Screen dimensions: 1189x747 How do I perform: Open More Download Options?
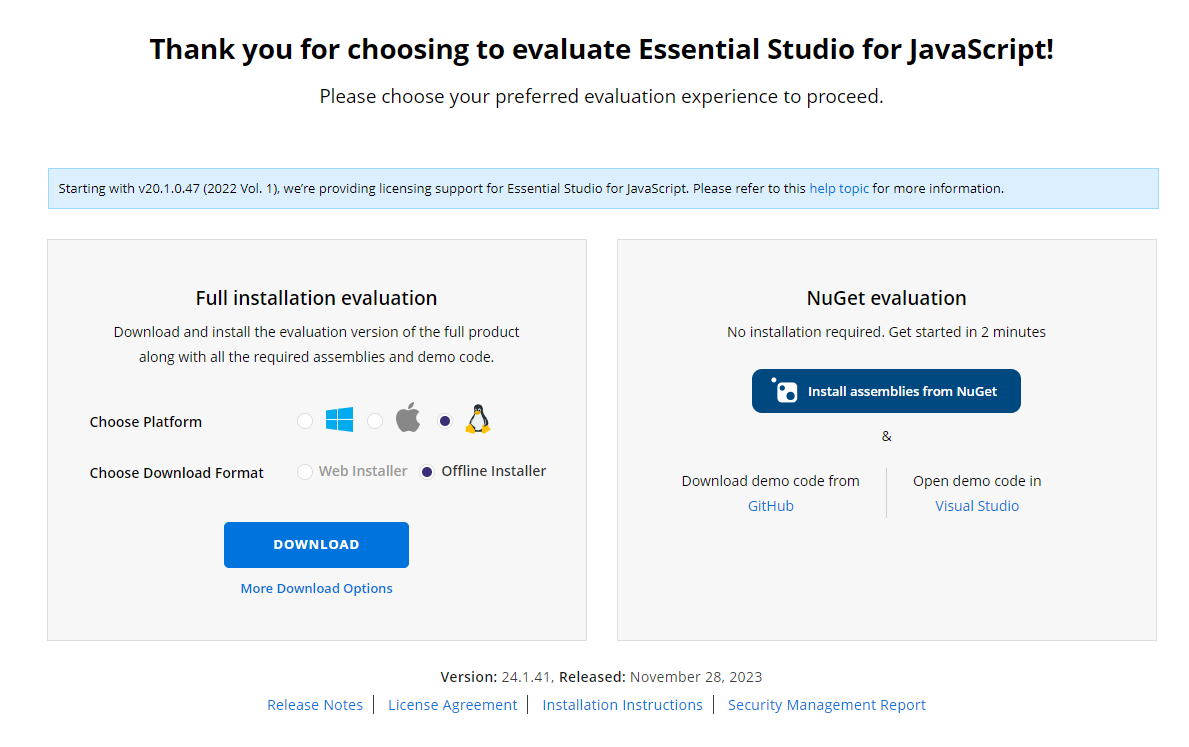pos(316,588)
